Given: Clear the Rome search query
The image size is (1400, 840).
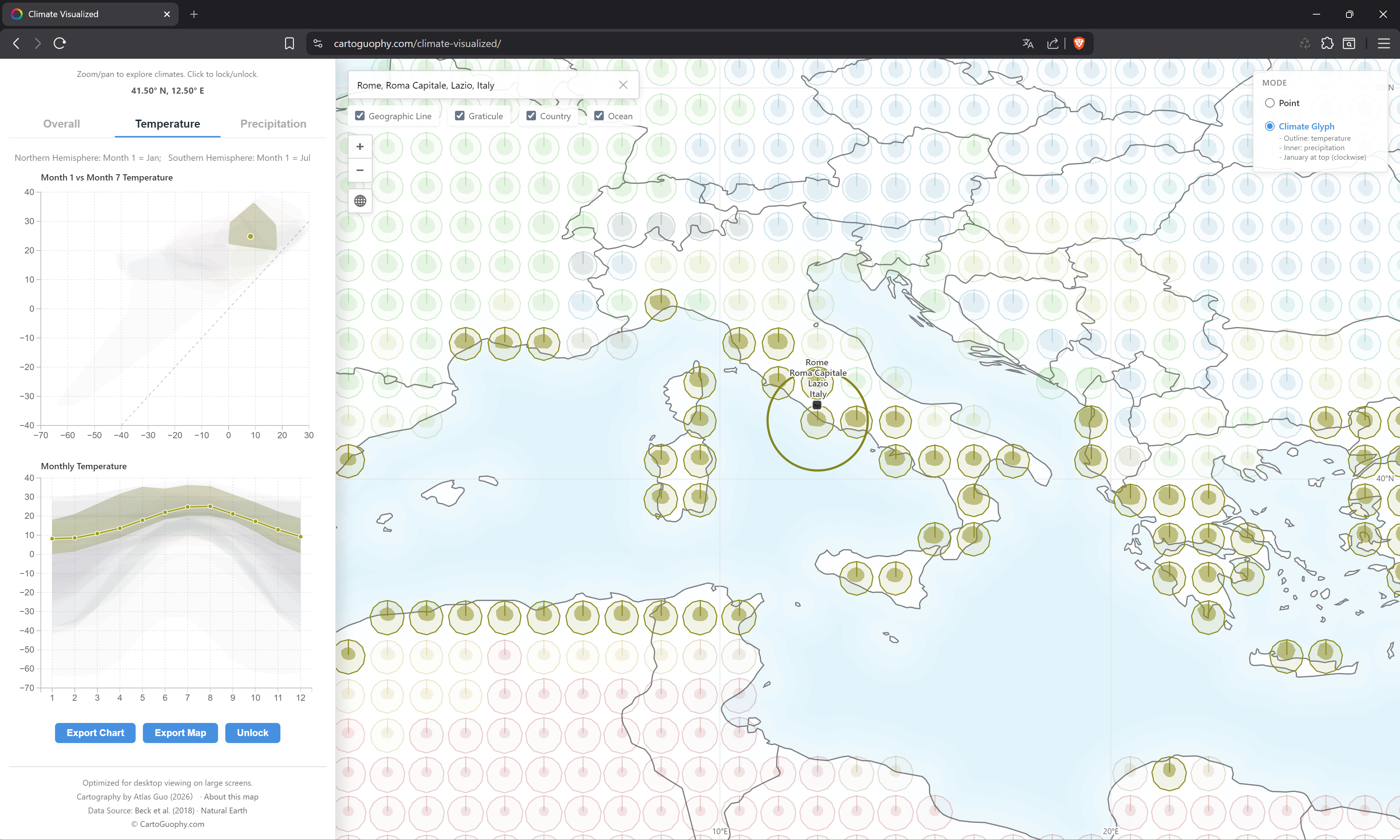Looking at the screenshot, I should [x=623, y=84].
